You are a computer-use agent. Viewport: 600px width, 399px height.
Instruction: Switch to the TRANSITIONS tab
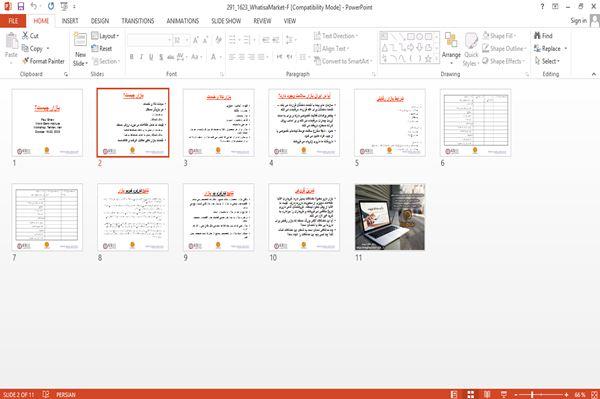[x=138, y=21]
